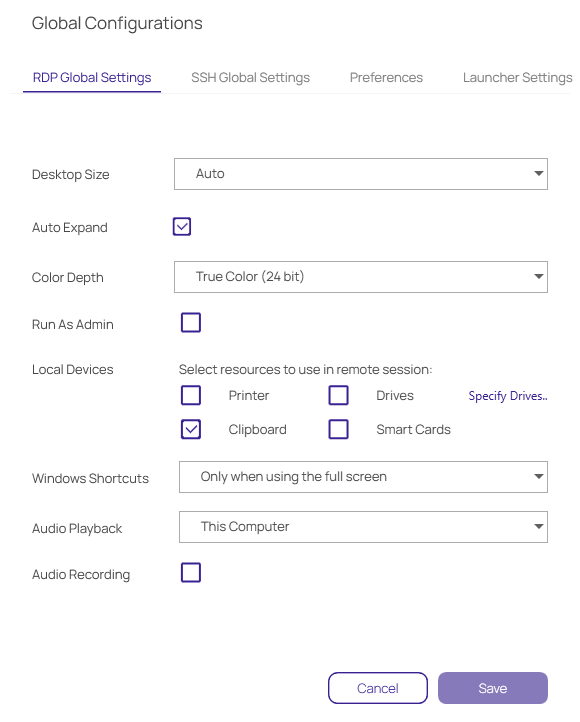Enable the Run As Admin checkbox
Image resolution: width=580 pixels, height=722 pixels.
pos(191,322)
